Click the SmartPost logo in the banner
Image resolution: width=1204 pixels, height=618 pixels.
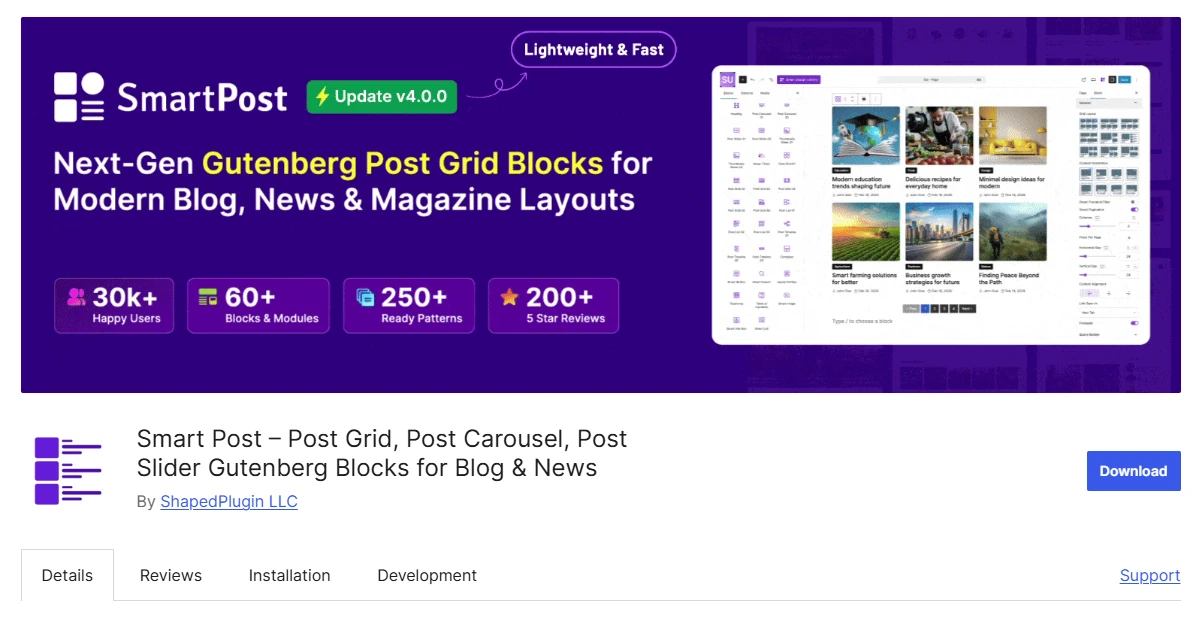click(171, 97)
